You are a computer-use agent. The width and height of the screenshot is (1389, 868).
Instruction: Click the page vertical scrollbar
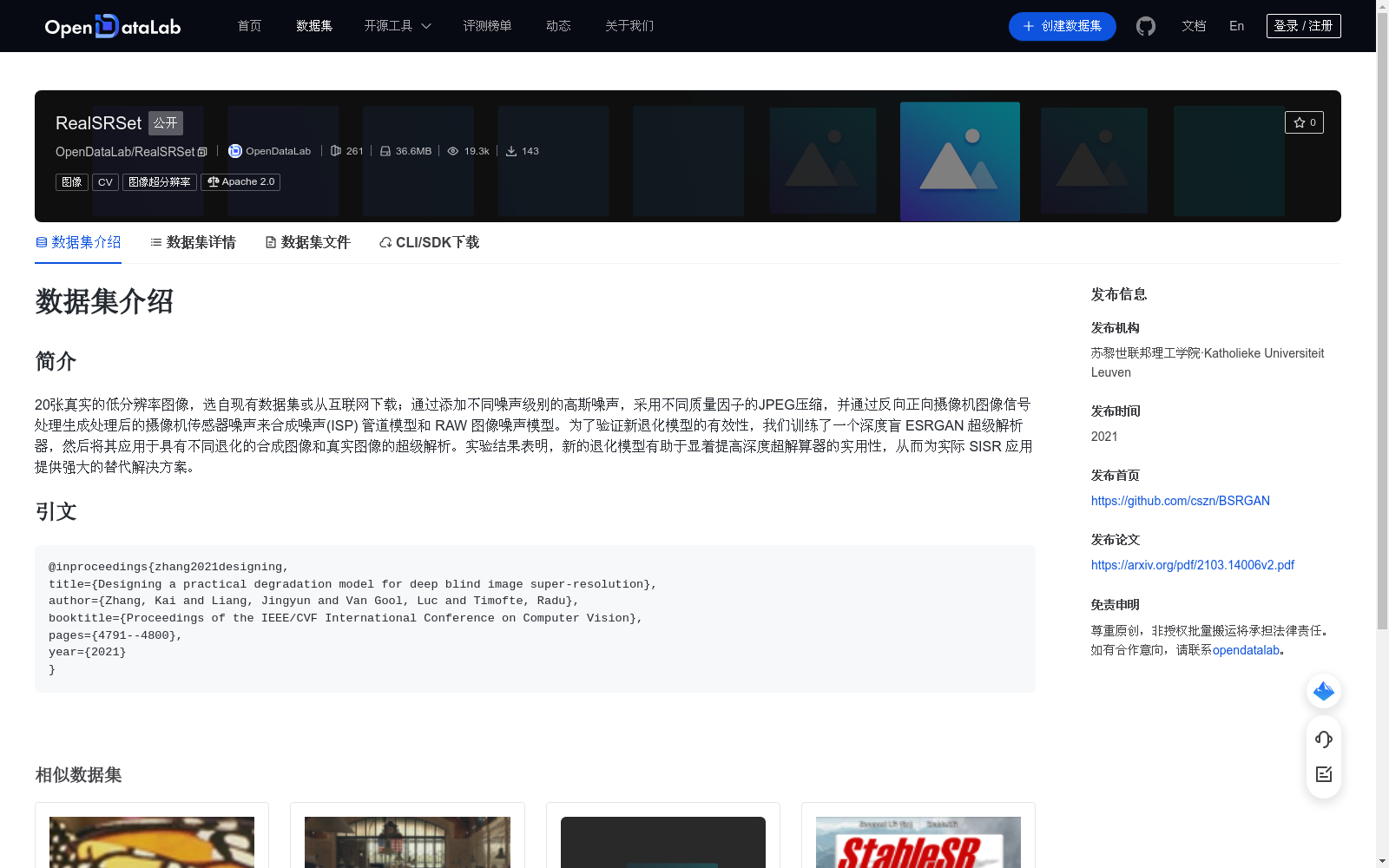coord(1382,321)
